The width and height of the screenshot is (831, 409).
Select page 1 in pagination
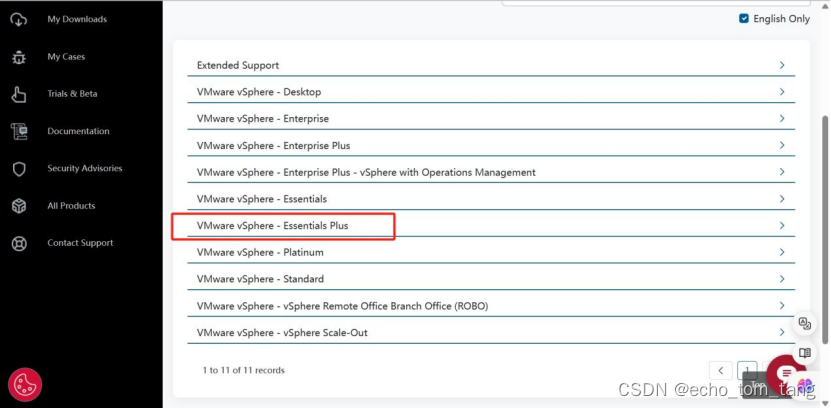747,370
